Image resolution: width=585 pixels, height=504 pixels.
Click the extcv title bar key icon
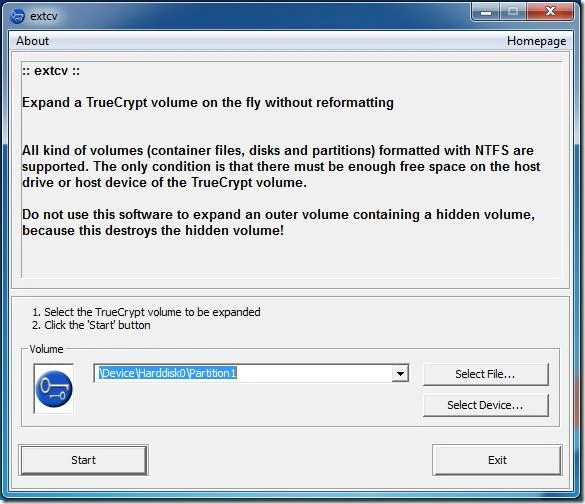point(17,16)
